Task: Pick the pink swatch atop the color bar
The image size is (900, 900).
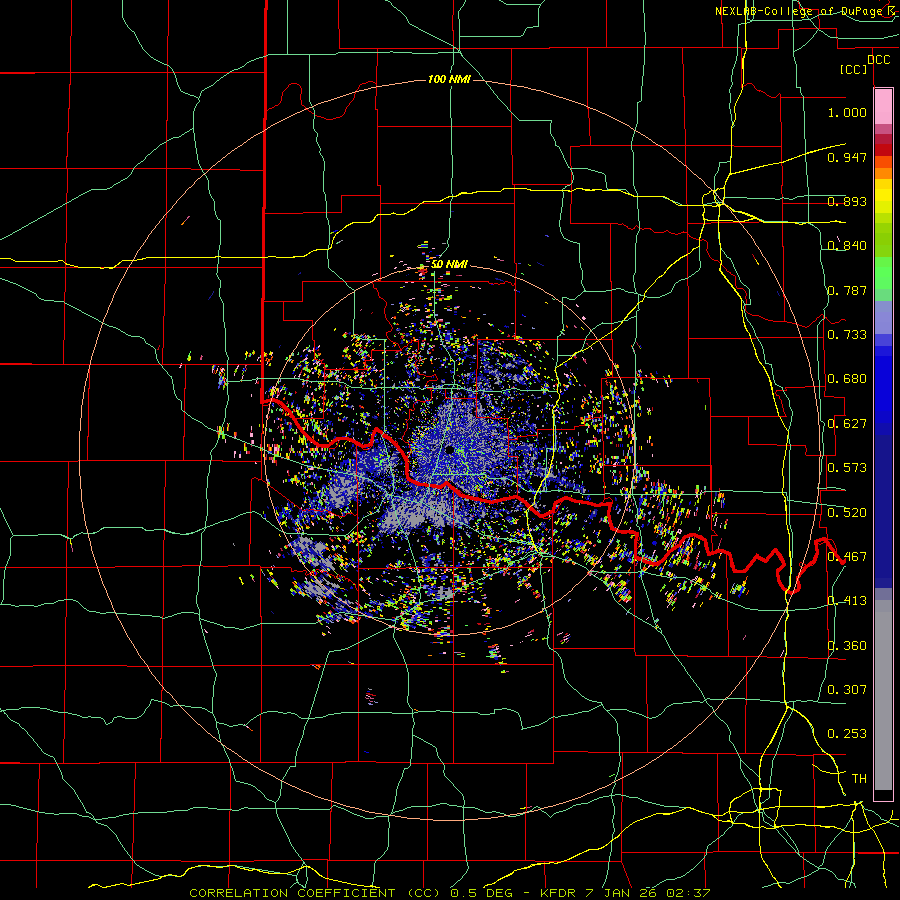Action: 883,106
